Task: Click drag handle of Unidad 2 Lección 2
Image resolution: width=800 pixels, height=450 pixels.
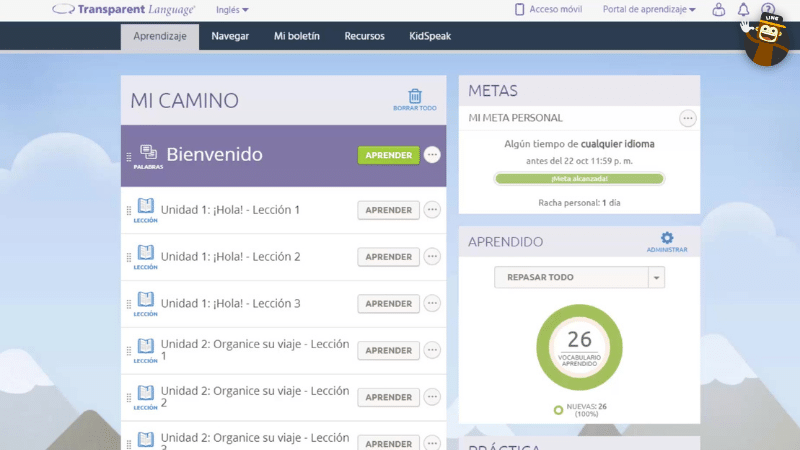Action: pyautogui.click(x=129, y=397)
